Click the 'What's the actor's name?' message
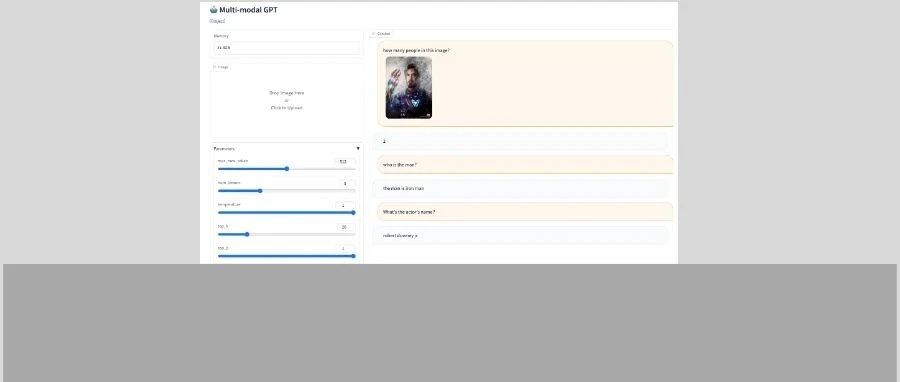The height and width of the screenshot is (382, 900). pos(525,212)
